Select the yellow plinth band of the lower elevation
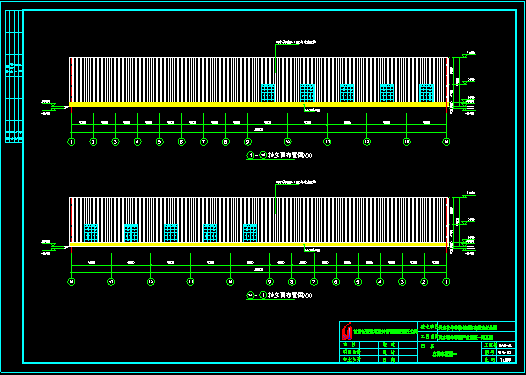Image resolution: width=526 pixels, height=375 pixels. 258,245
